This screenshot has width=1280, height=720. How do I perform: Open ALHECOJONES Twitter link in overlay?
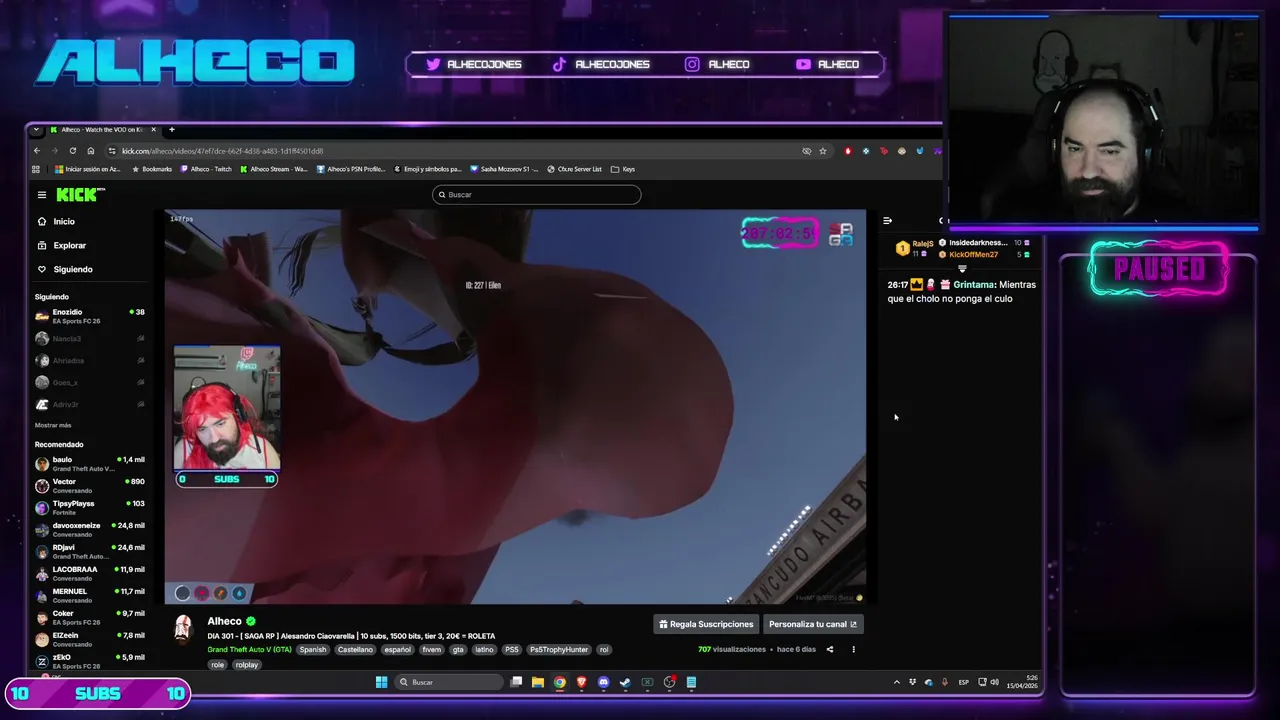pyautogui.click(x=474, y=64)
